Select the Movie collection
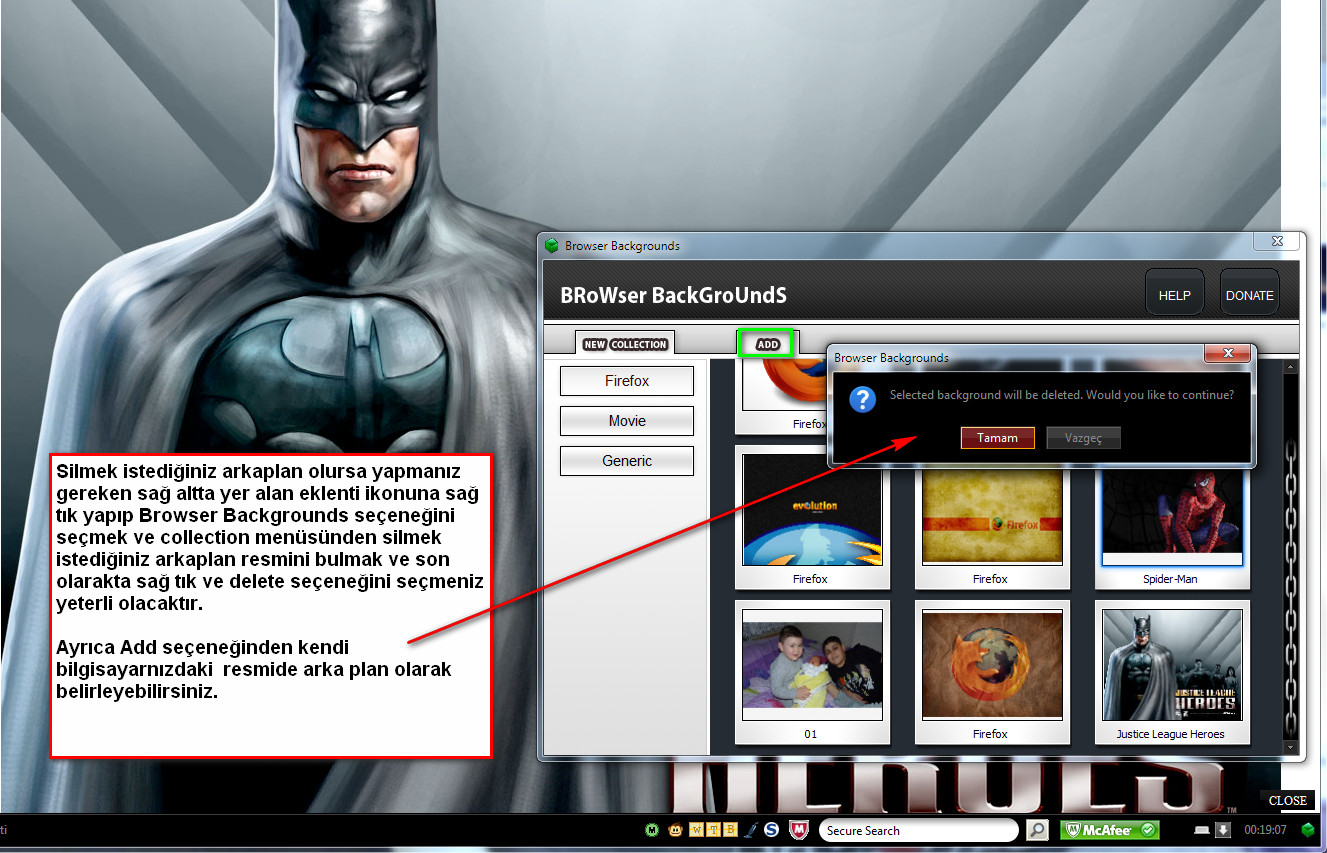Viewport: 1327px width, 853px height. pos(627,421)
